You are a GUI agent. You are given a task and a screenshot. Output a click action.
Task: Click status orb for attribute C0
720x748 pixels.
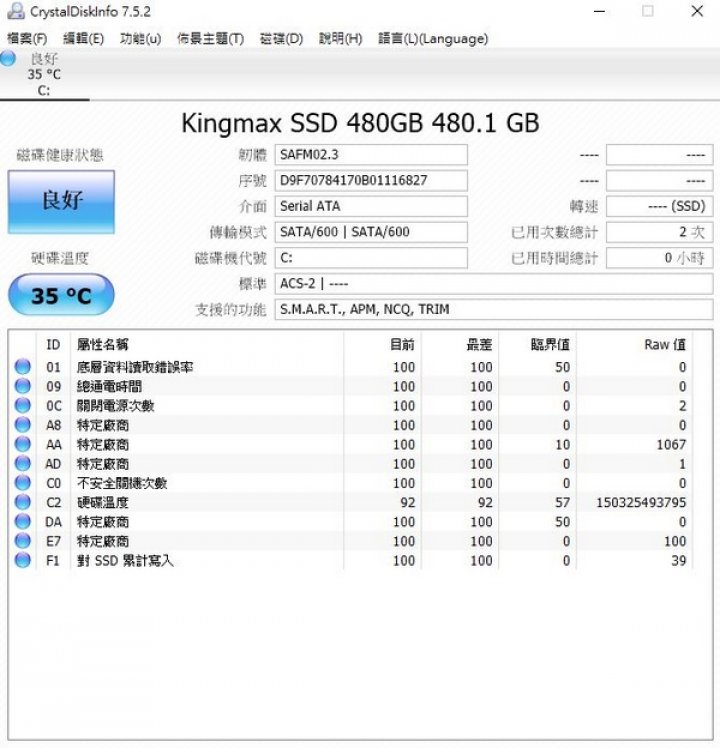(x=22, y=483)
